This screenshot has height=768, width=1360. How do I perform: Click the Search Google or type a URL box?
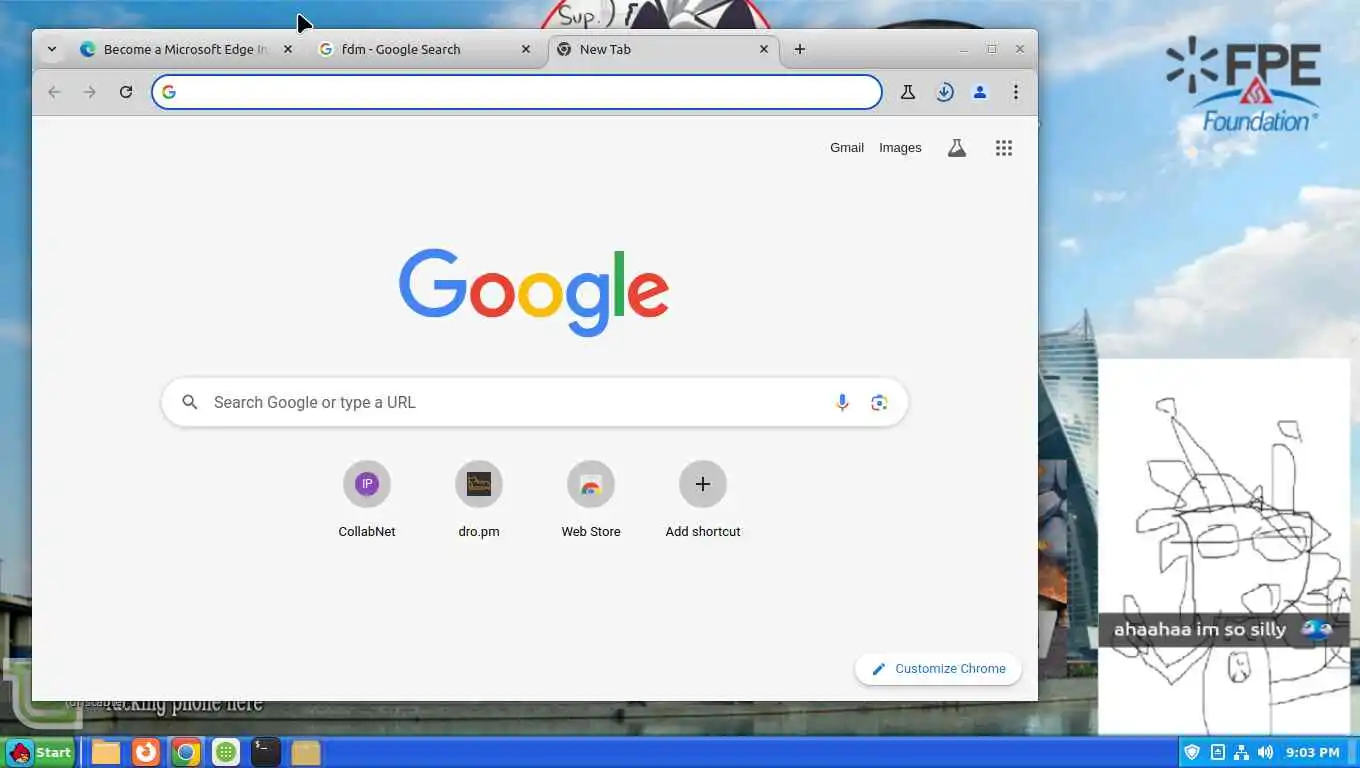(535, 402)
